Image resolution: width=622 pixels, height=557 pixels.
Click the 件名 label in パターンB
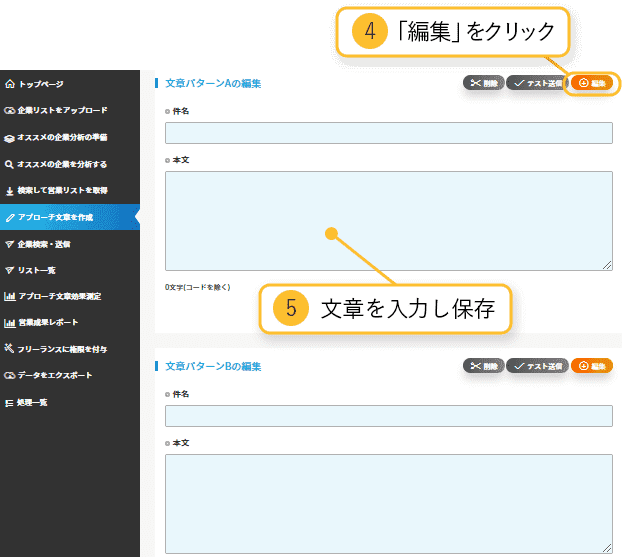pyautogui.click(x=180, y=394)
